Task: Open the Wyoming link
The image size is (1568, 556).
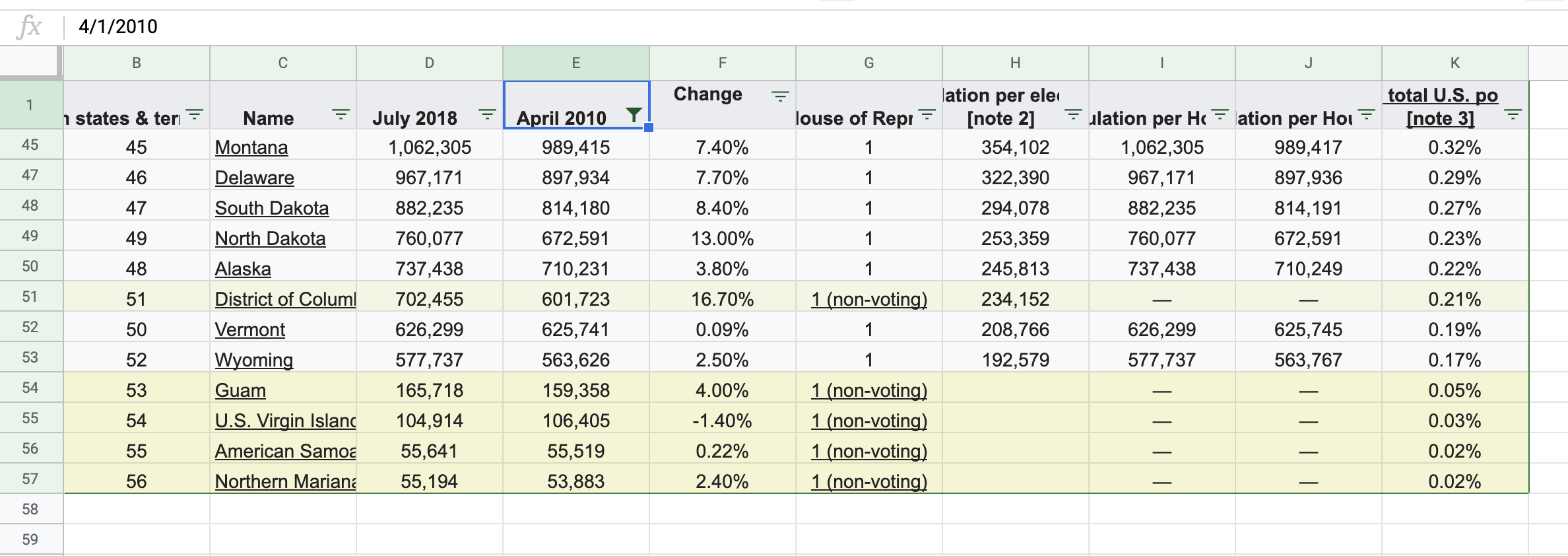Action: pyautogui.click(x=254, y=360)
